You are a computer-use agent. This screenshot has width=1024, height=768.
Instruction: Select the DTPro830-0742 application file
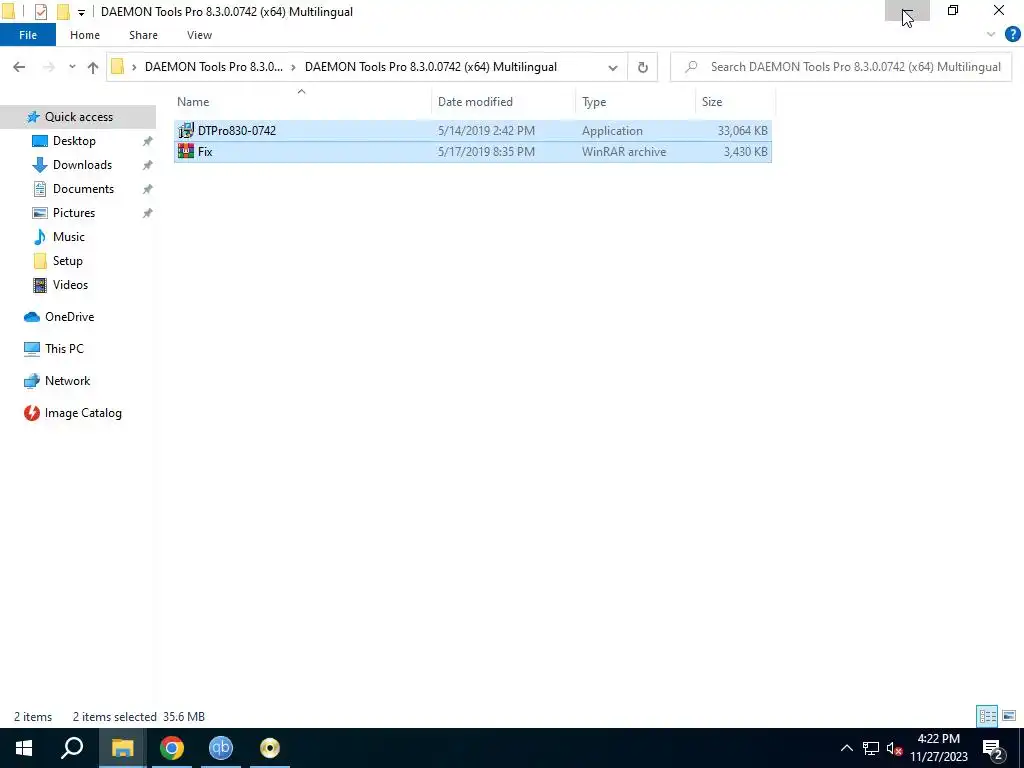(x=473, y=131)
